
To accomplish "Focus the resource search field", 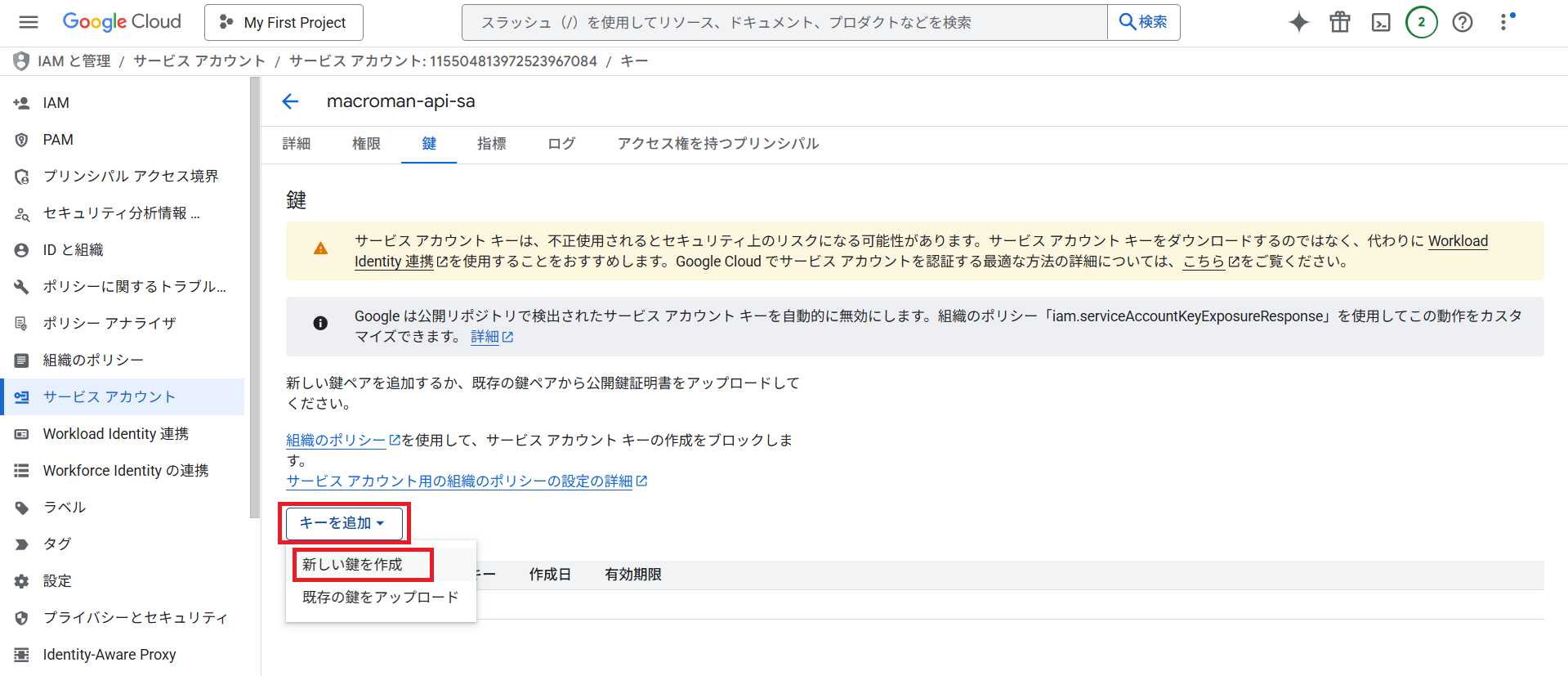I will [784, 23].
